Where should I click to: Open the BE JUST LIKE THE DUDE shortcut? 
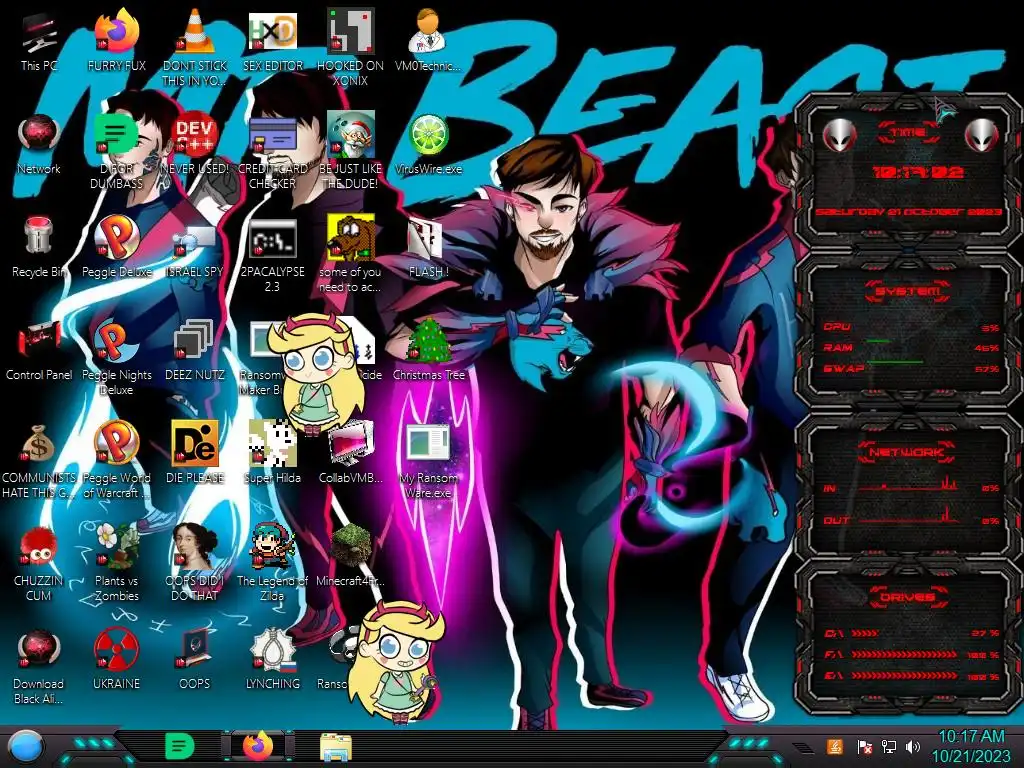[351, 150]
